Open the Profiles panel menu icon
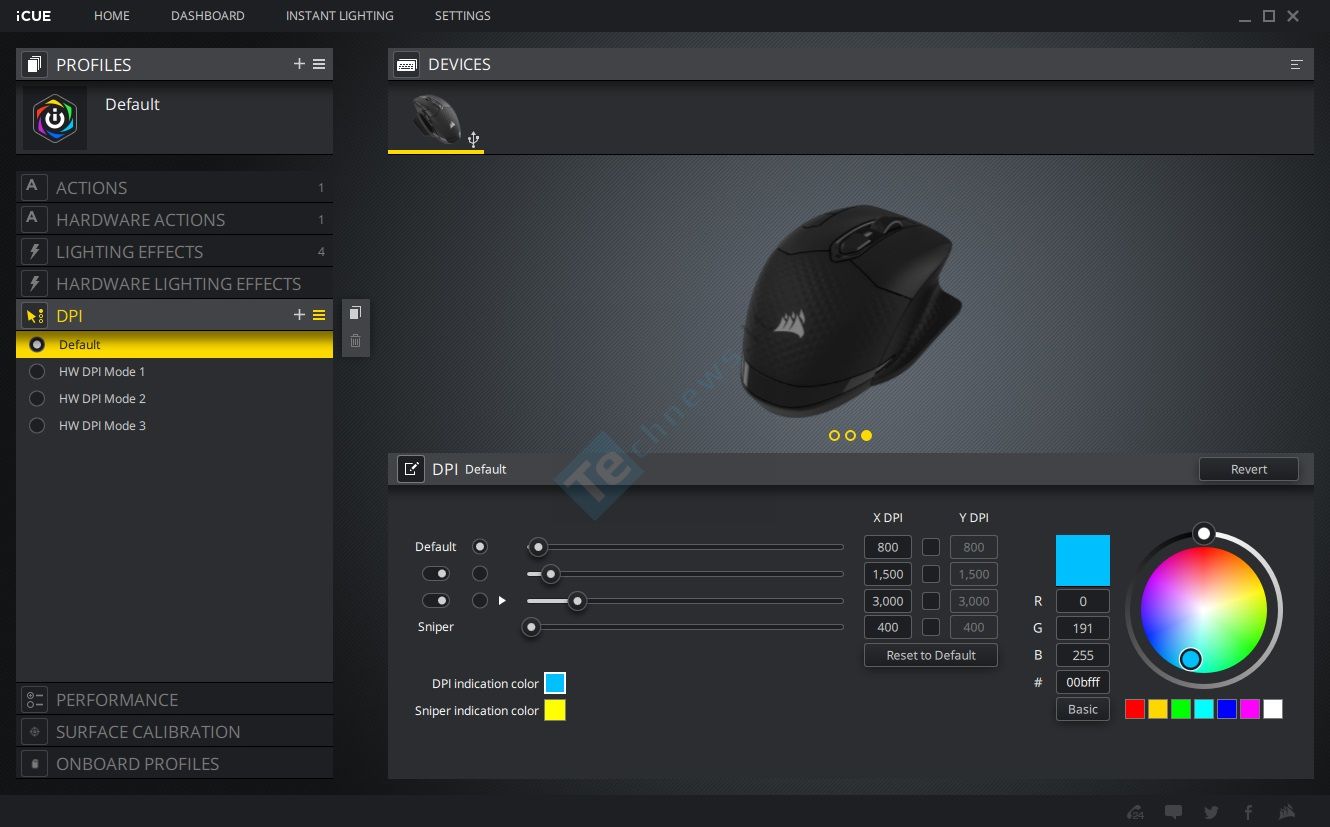This screenshot has width=1330, height=827. point(319,64)
